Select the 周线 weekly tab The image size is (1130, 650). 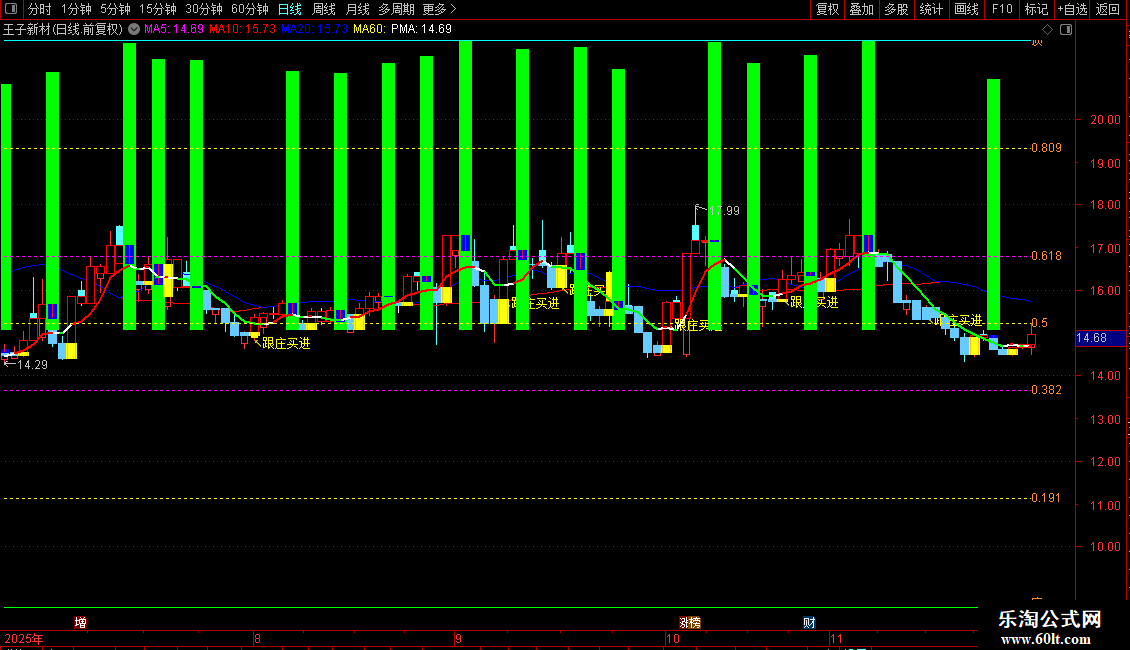point(324,9)
